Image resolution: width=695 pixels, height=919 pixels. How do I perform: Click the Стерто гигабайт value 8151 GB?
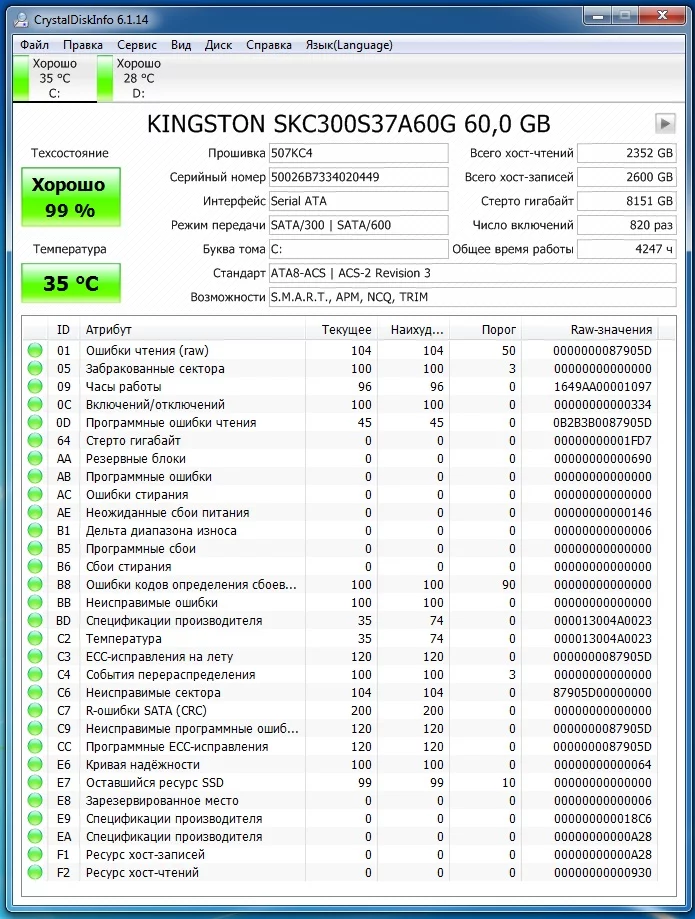(626, 201)
